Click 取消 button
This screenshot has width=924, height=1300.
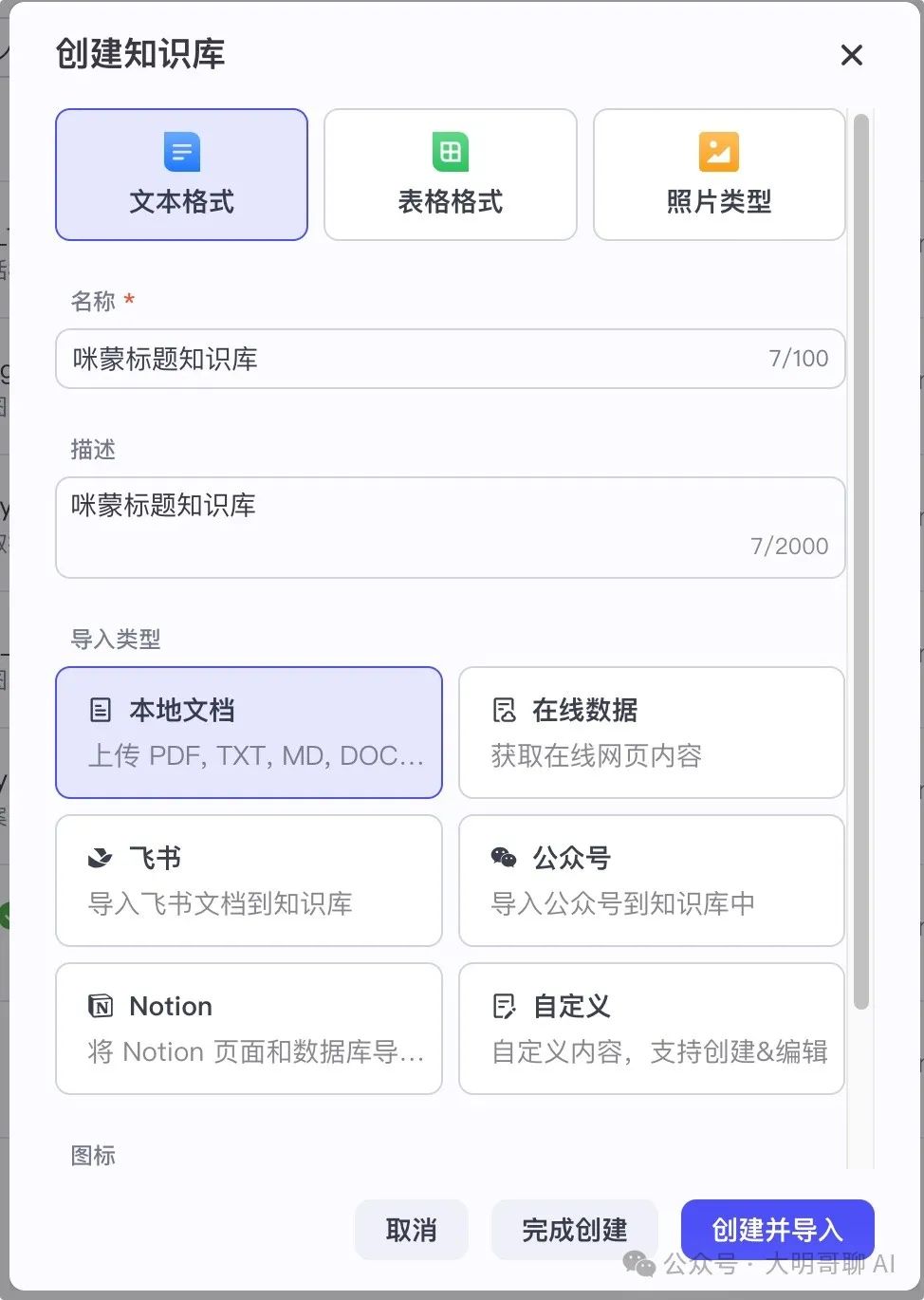tap(411, 1230)
